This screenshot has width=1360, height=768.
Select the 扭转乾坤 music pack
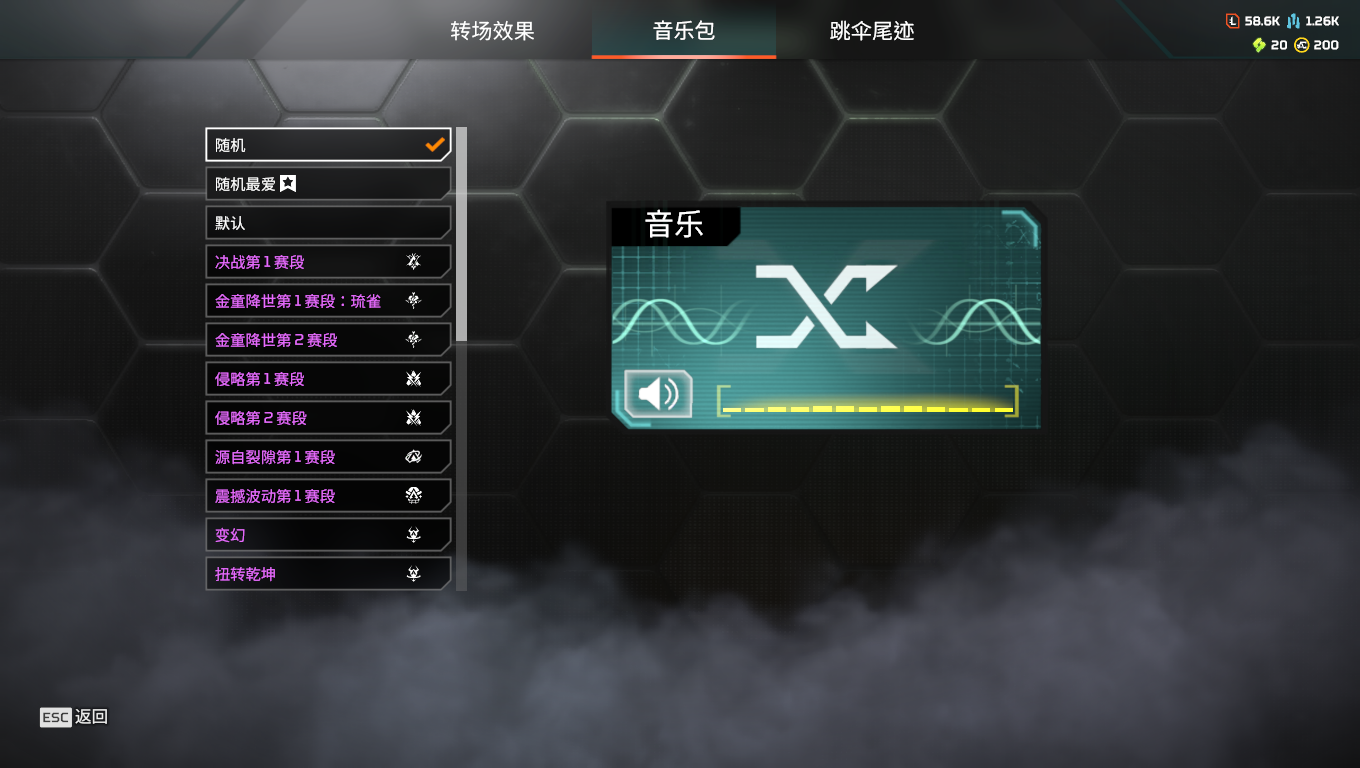click(328, 574)
